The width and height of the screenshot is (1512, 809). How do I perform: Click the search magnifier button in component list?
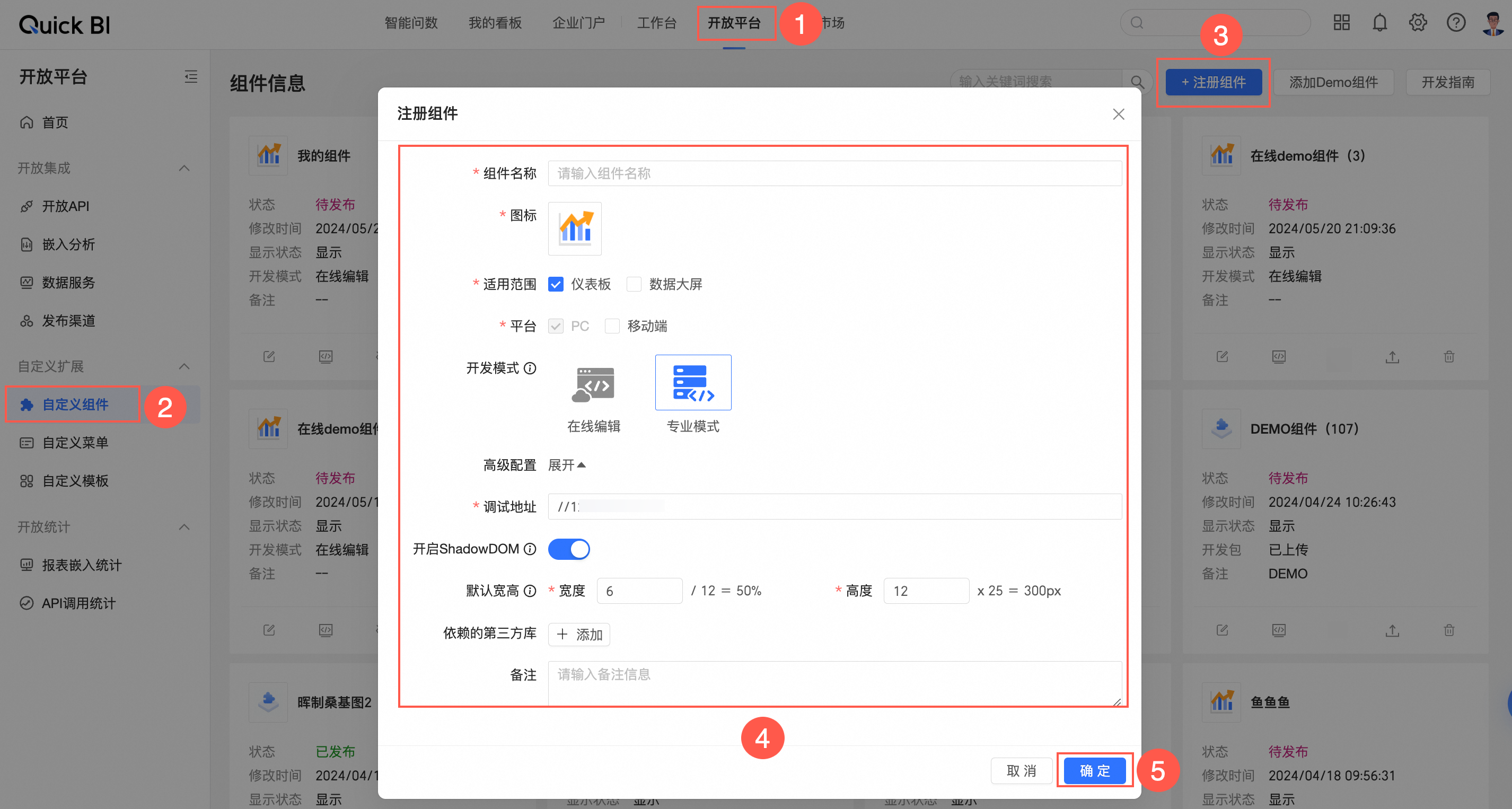(x=1137, y=82)
